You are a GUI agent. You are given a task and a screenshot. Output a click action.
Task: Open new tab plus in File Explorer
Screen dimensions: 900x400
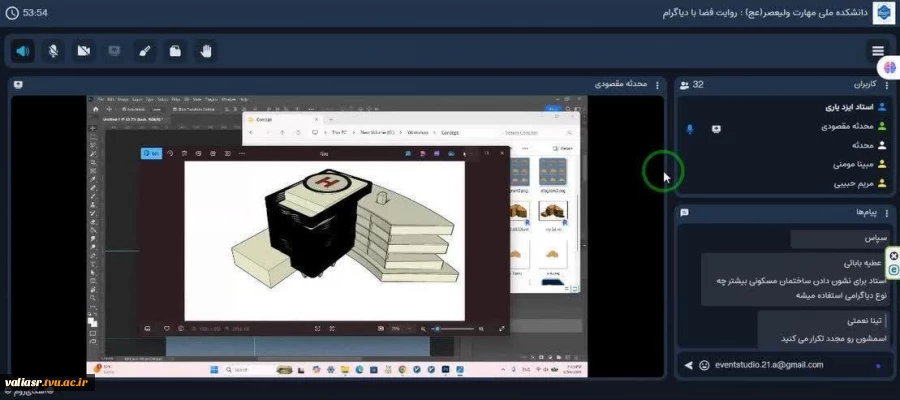coord(331,119)
